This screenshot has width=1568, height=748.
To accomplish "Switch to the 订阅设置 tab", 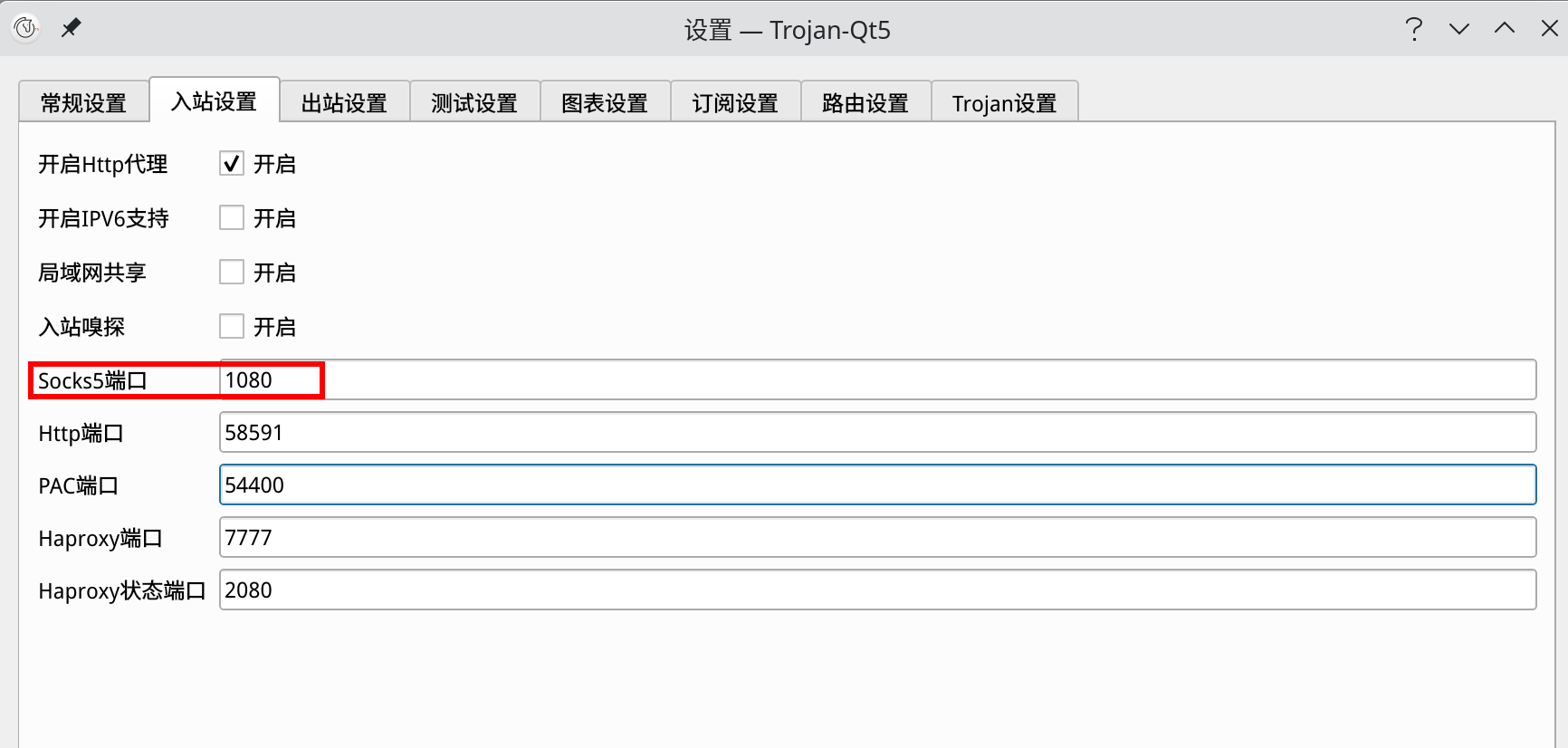I will (x=735, y=103).
